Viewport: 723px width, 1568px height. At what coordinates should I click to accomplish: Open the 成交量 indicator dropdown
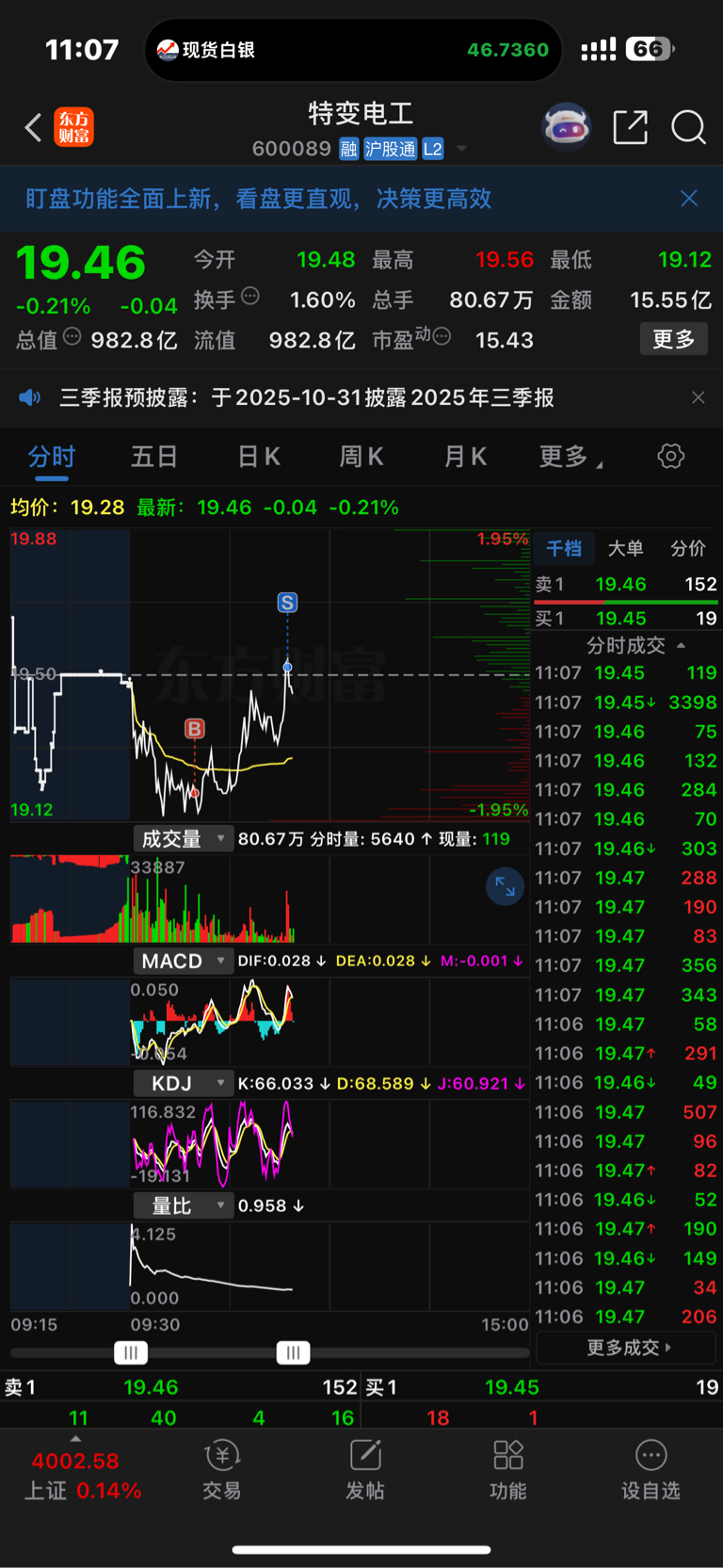(x=183, y=838)
